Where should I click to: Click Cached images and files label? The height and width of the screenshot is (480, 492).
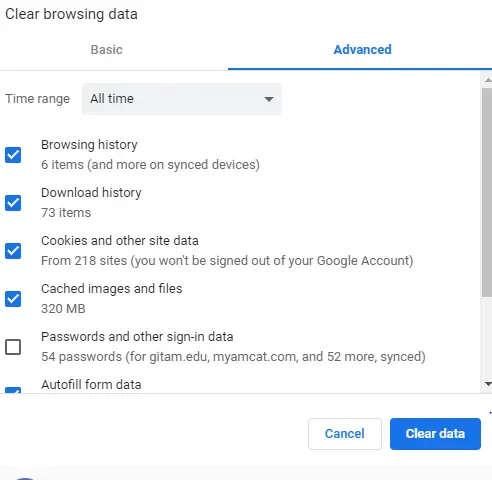pos(112,289)
